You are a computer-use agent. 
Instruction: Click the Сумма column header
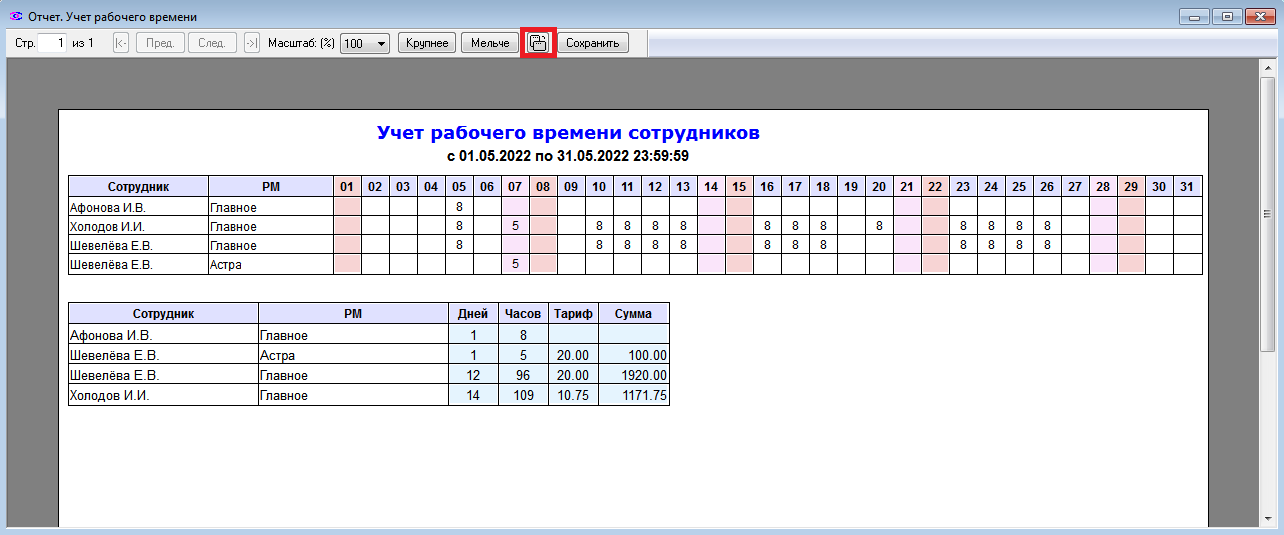633,313
